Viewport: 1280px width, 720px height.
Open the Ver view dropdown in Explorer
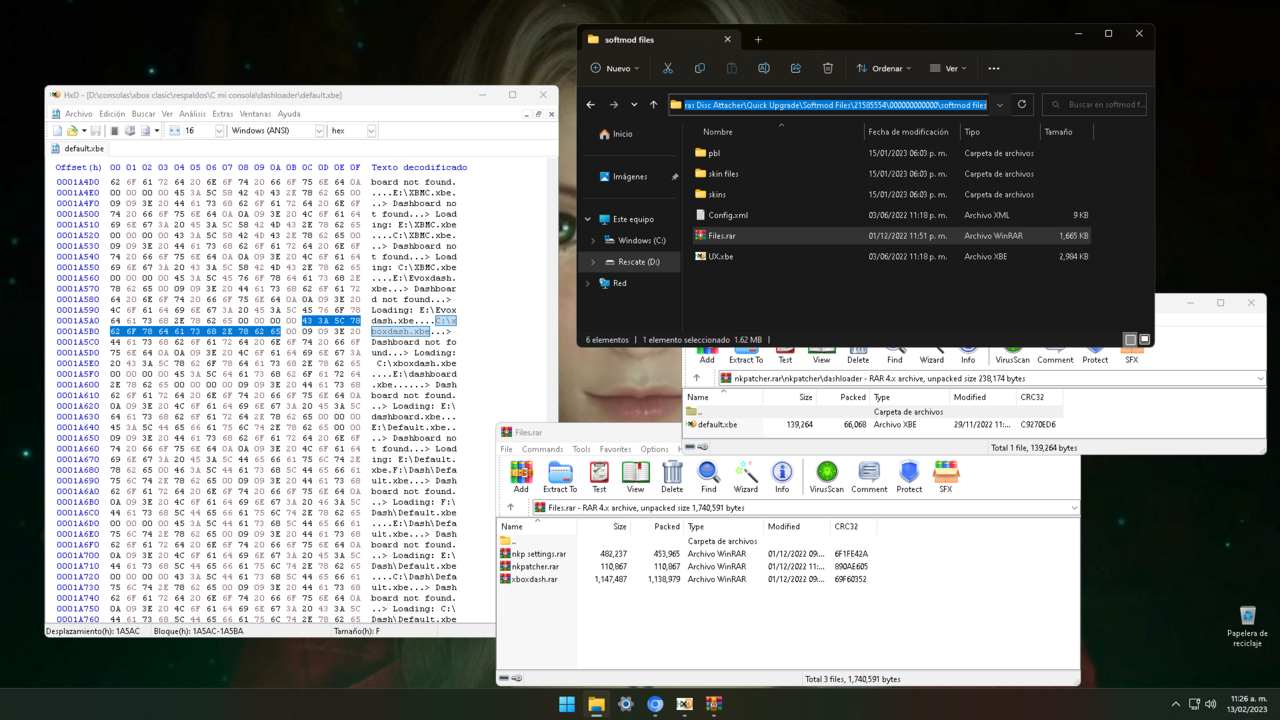point(948,68)
